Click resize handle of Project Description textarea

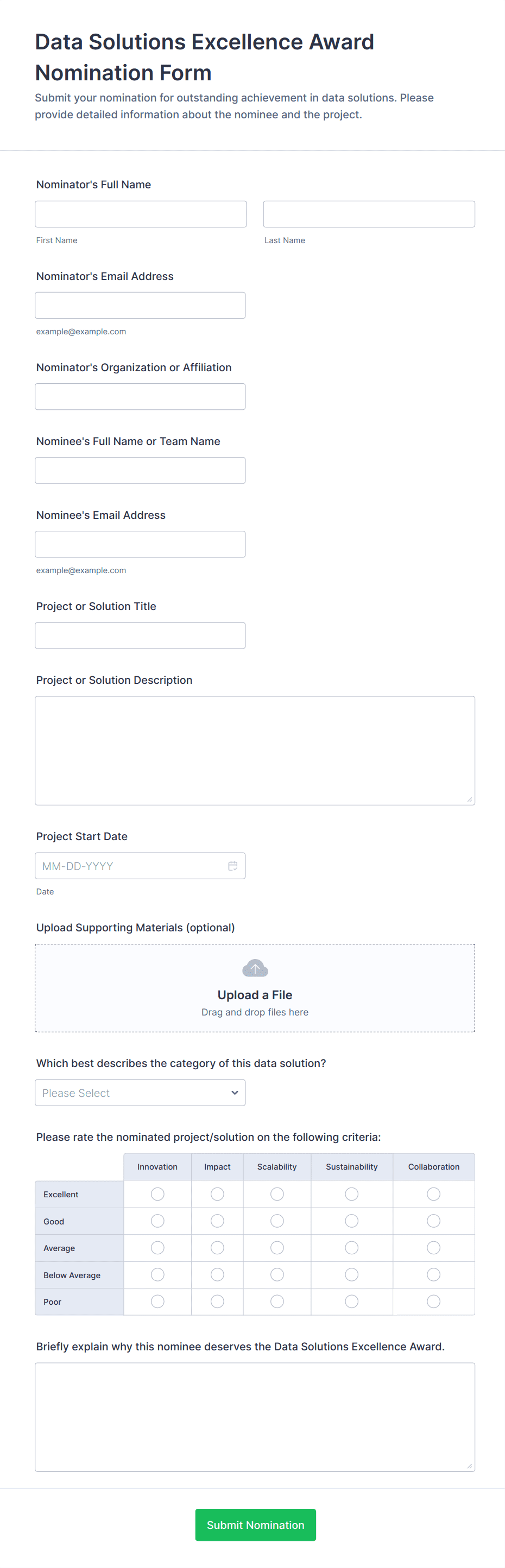[469, 799]
